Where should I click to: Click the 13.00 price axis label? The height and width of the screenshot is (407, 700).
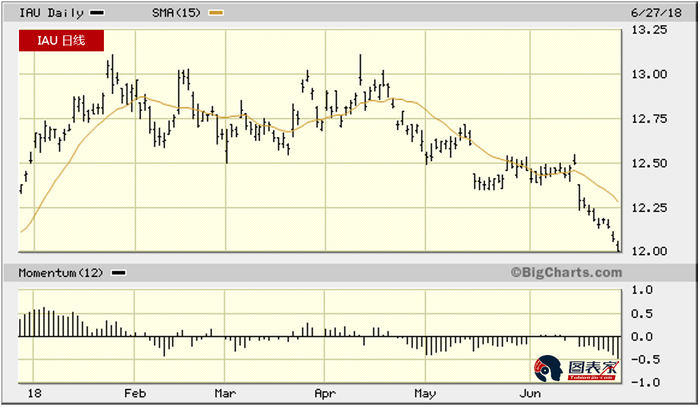coord(649,74)
